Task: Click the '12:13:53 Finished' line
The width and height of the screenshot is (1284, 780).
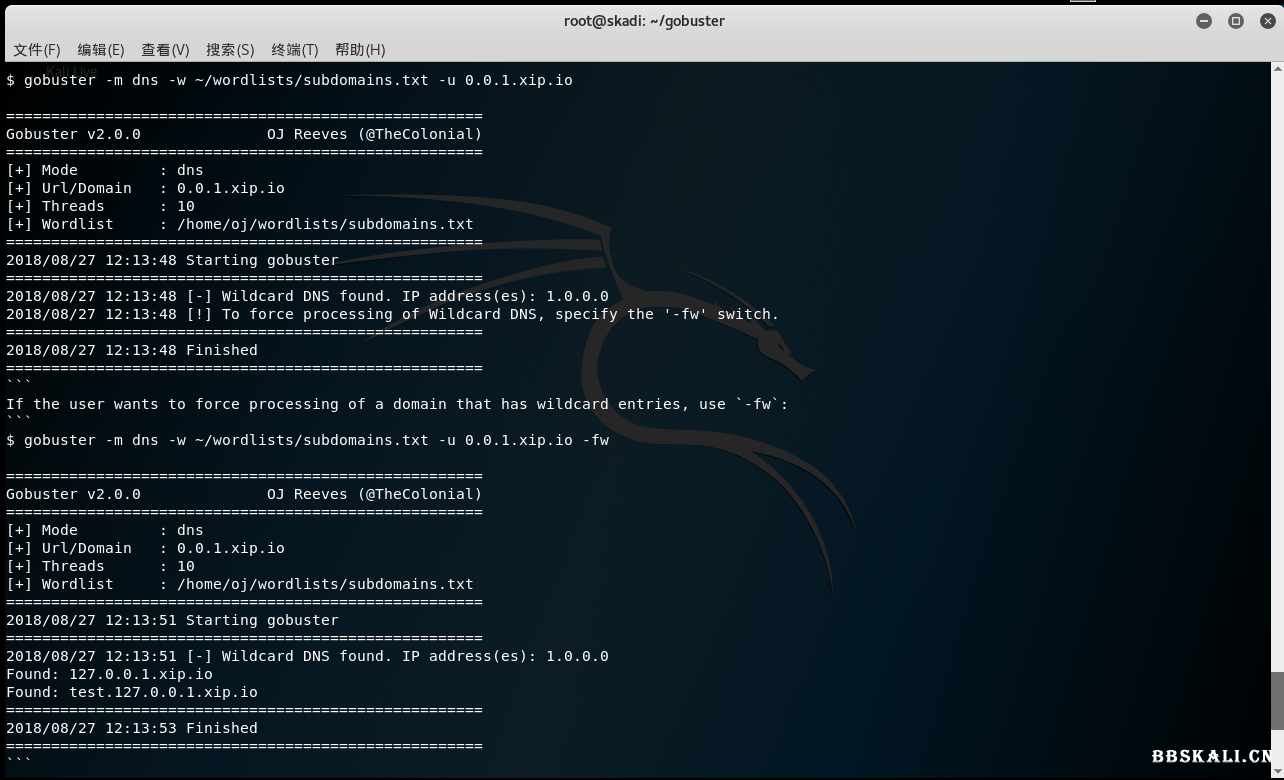Action: pos(132,728)
